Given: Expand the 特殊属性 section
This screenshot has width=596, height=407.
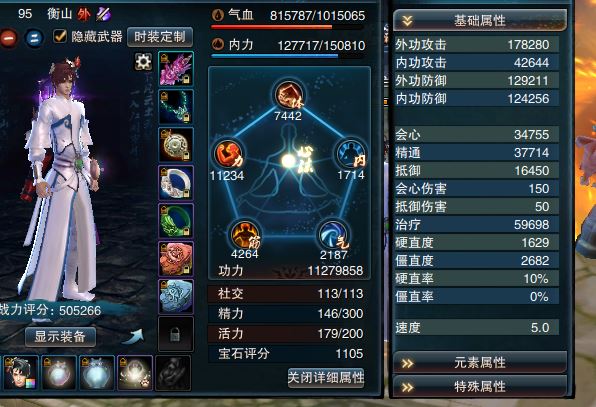Looking at the screenshot, I should click(x=480, y=386).
